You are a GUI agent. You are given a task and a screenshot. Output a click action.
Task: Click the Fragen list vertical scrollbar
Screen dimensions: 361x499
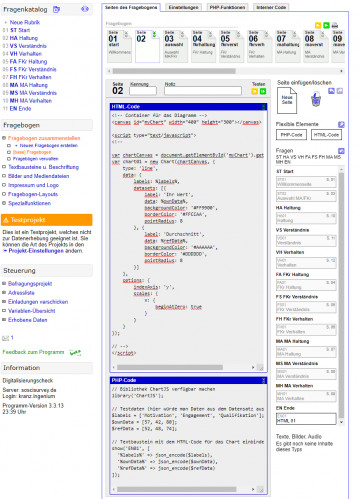[341, 296]
